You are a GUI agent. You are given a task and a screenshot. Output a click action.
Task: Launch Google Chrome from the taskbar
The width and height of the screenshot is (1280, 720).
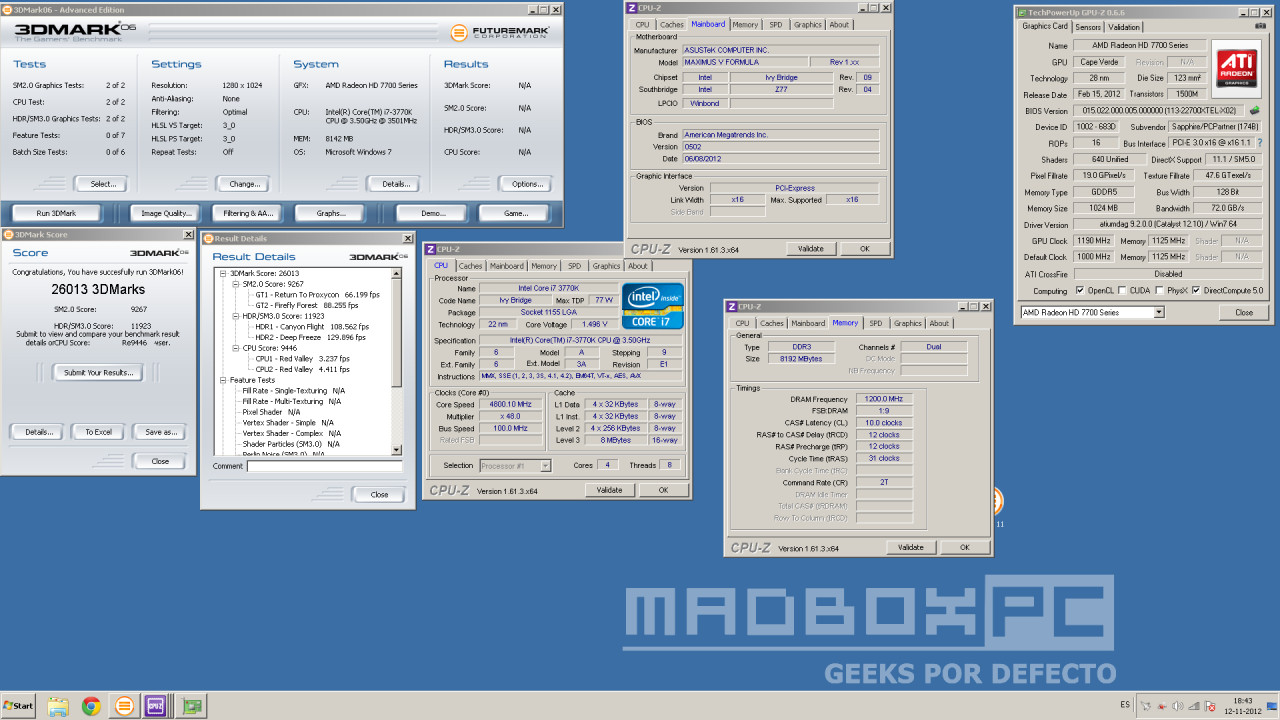click(x=91, y=705)
